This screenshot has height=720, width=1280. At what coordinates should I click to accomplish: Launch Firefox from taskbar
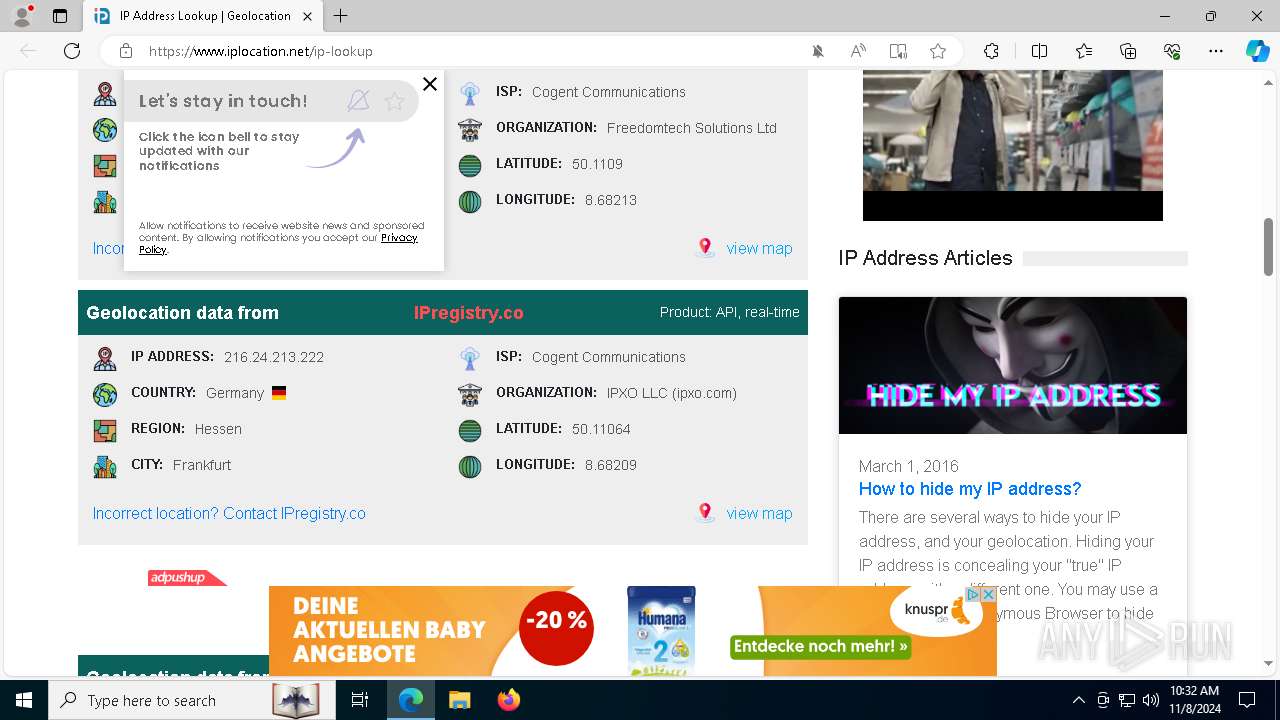(509, 700)
